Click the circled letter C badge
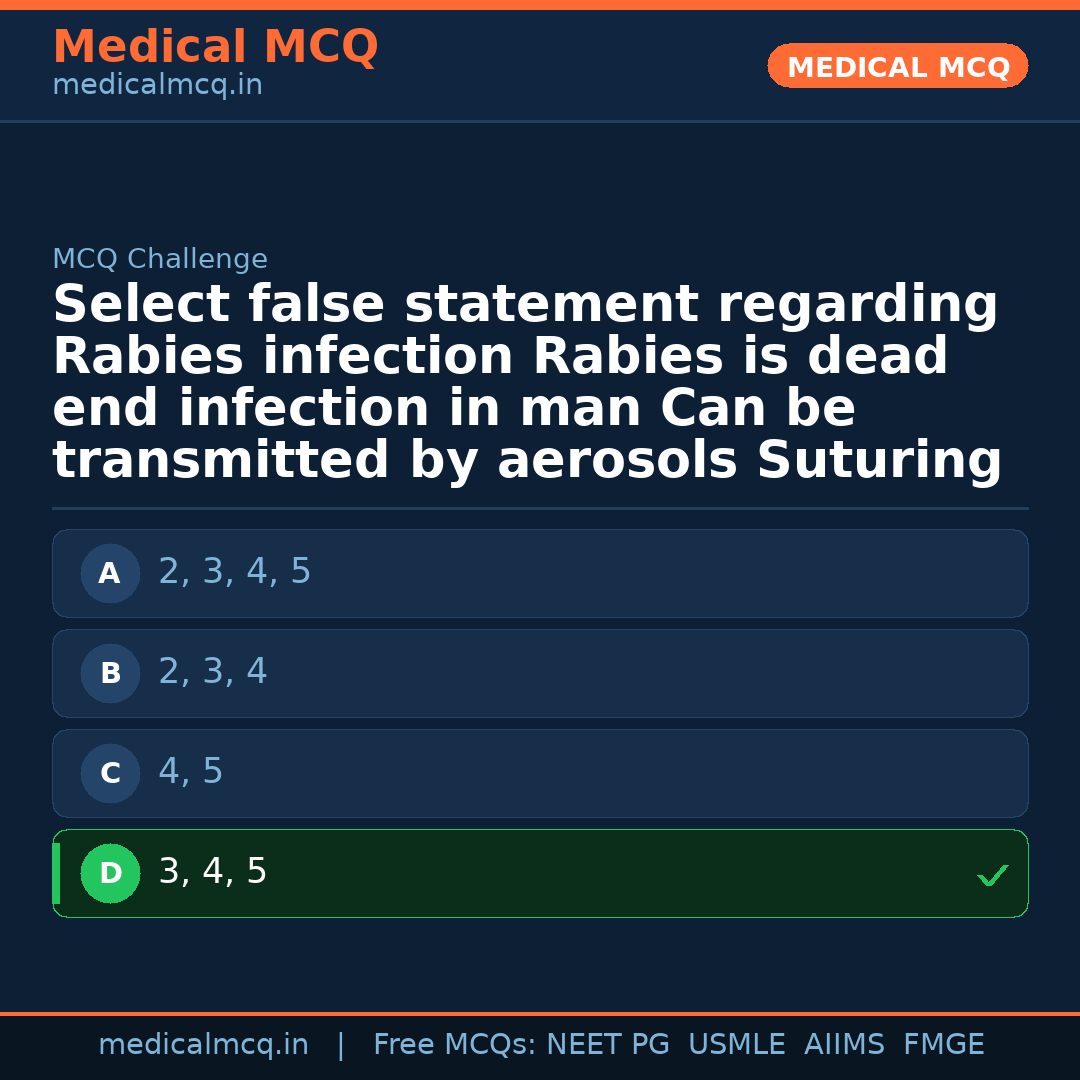The image size is (1080, 1080). [110, 774]
